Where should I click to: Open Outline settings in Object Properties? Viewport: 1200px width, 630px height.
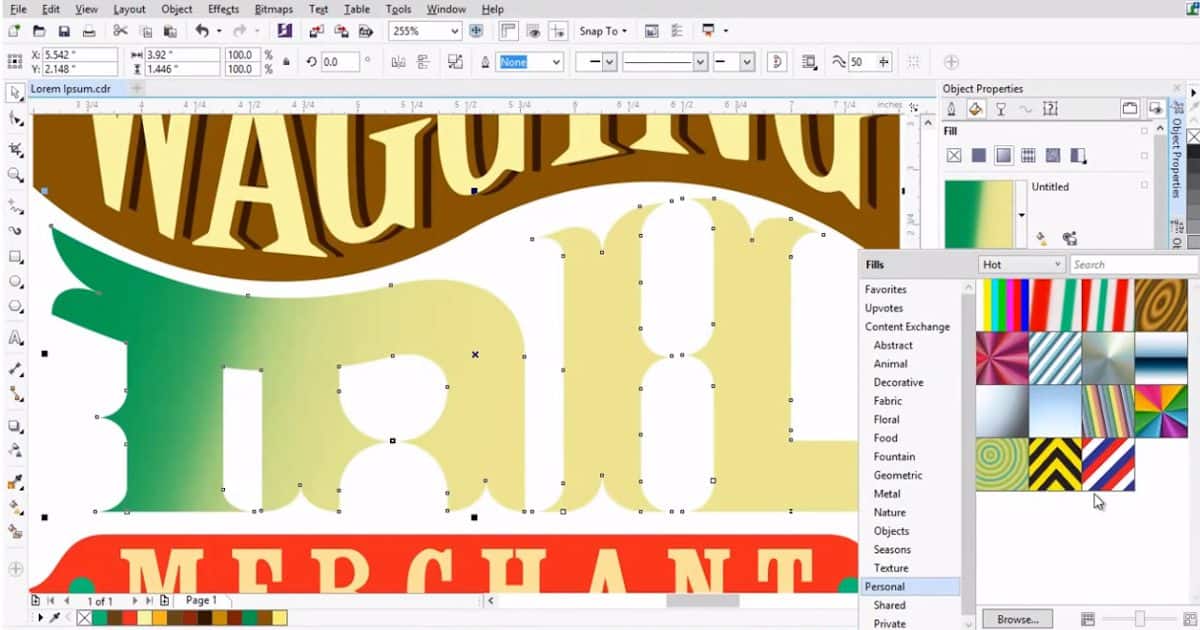point(951,108)
